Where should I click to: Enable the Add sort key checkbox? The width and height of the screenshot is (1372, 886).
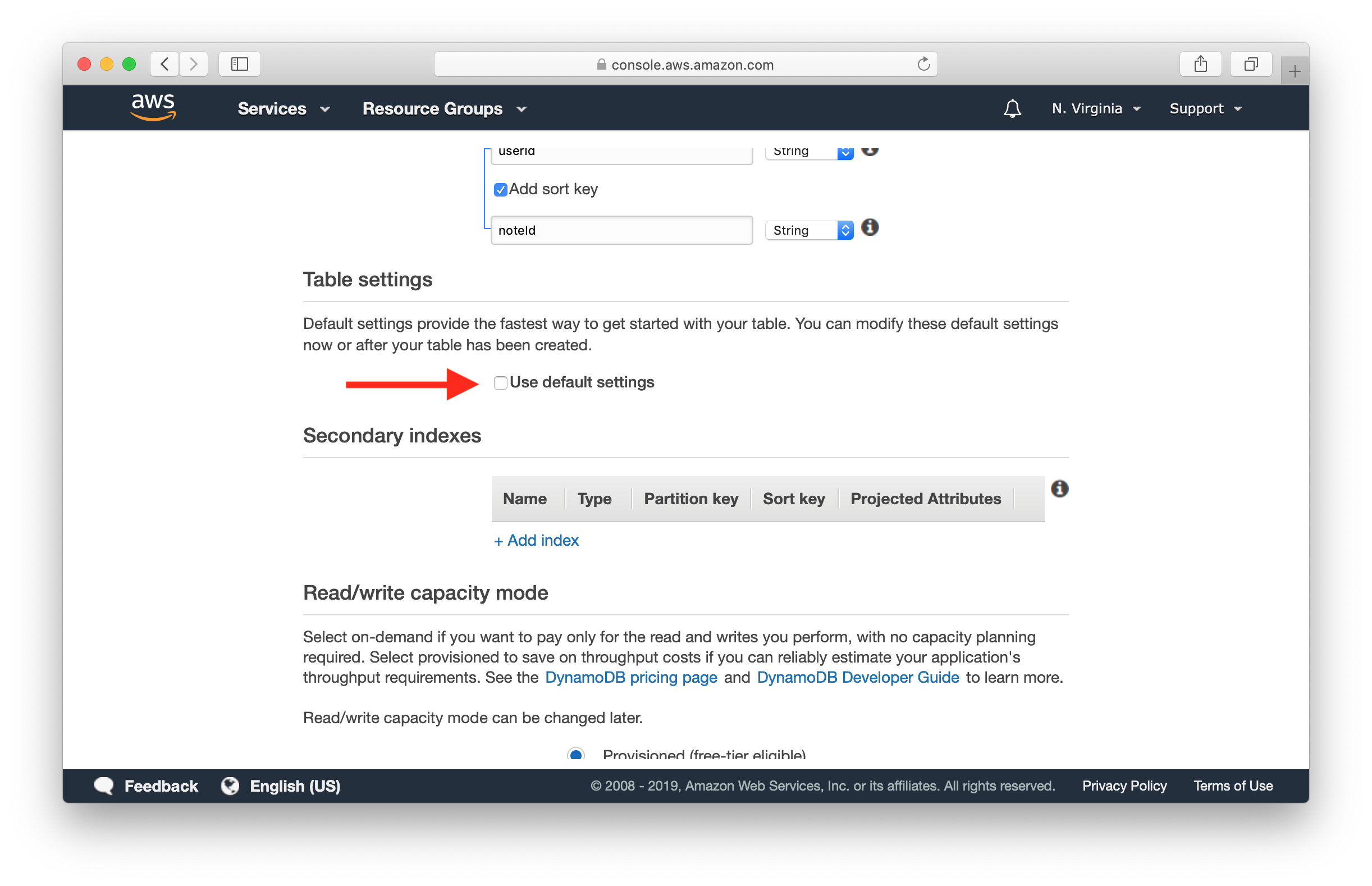click(500, 188)
